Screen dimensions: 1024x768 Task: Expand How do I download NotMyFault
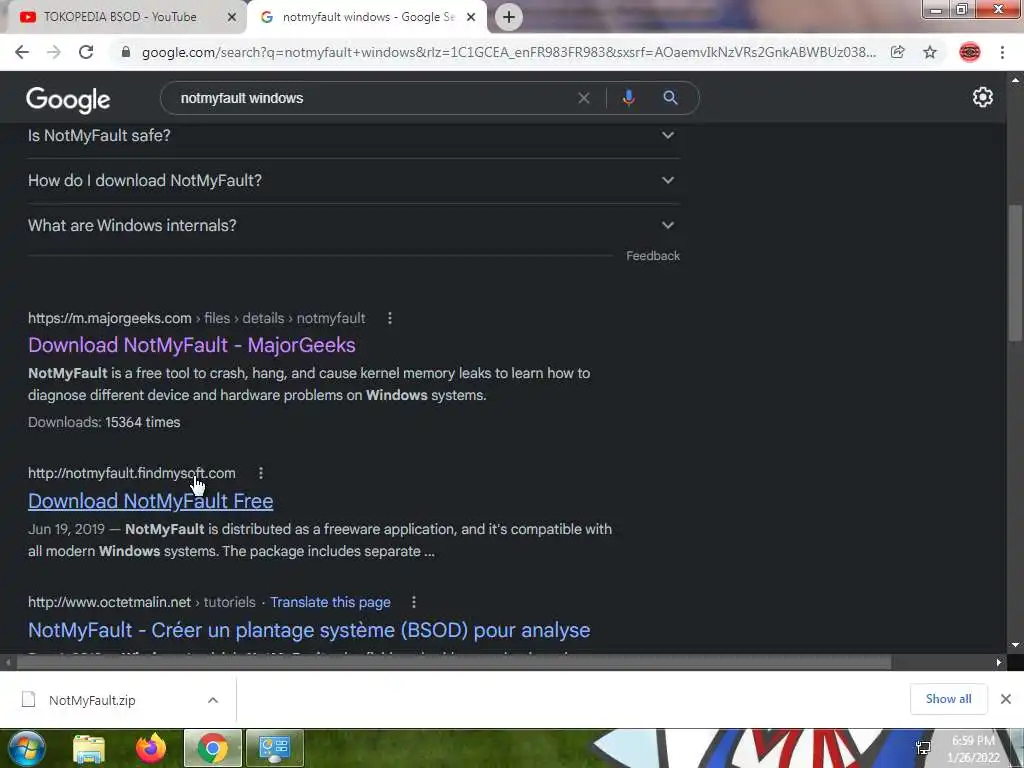353,180
